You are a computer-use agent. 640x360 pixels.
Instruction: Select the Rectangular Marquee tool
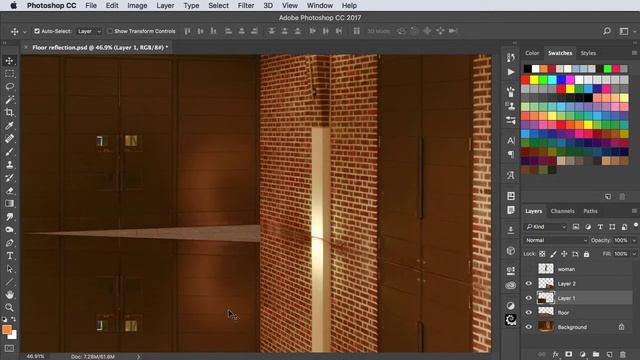pyautogui.click(x=9, y=73)
